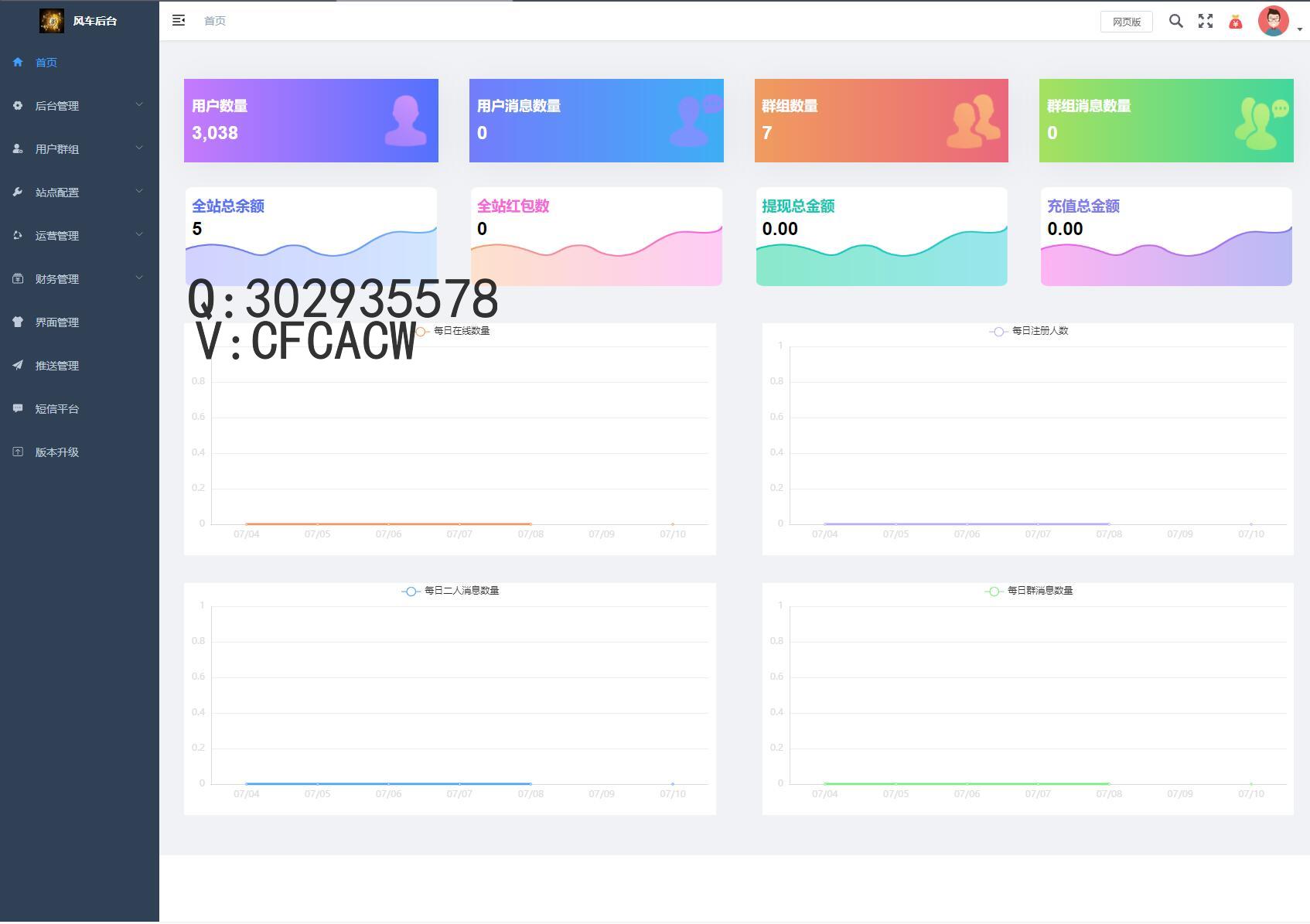Open the 短信平台 menu item
The width and height of the screenshot is (1310, 924).
click(x=57, y=409)
